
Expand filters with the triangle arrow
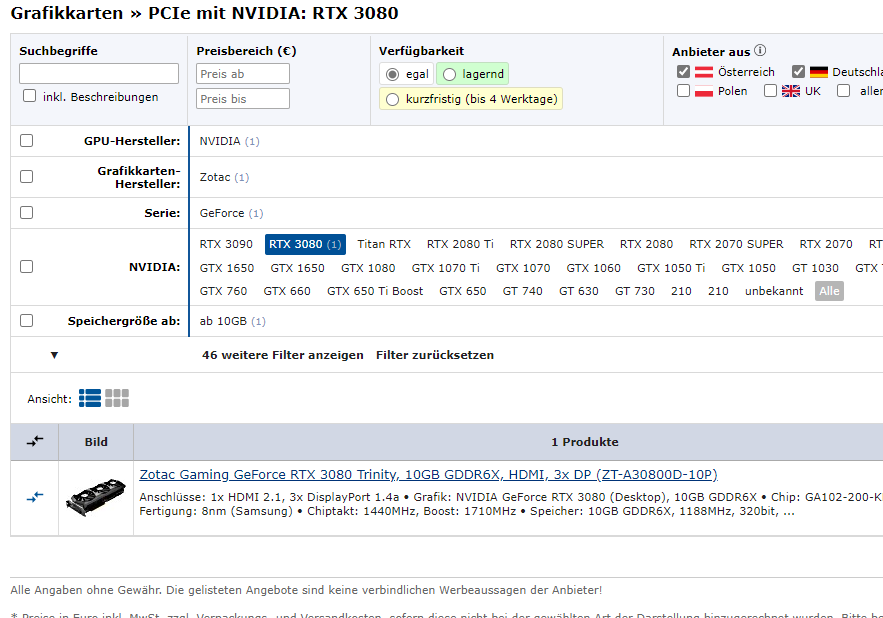(54, 355)
